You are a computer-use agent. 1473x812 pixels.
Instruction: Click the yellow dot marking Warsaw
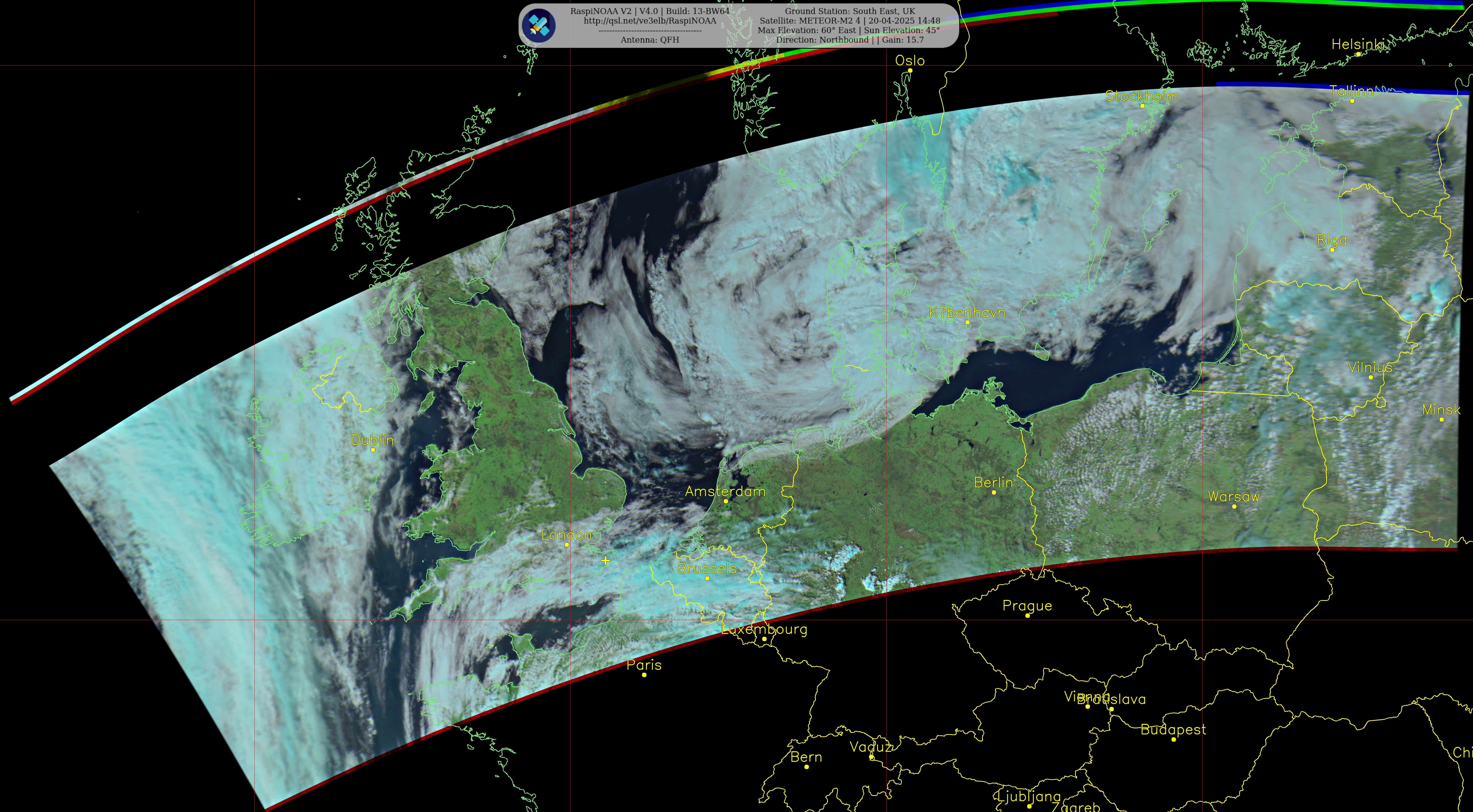[x=1234, y=506]
